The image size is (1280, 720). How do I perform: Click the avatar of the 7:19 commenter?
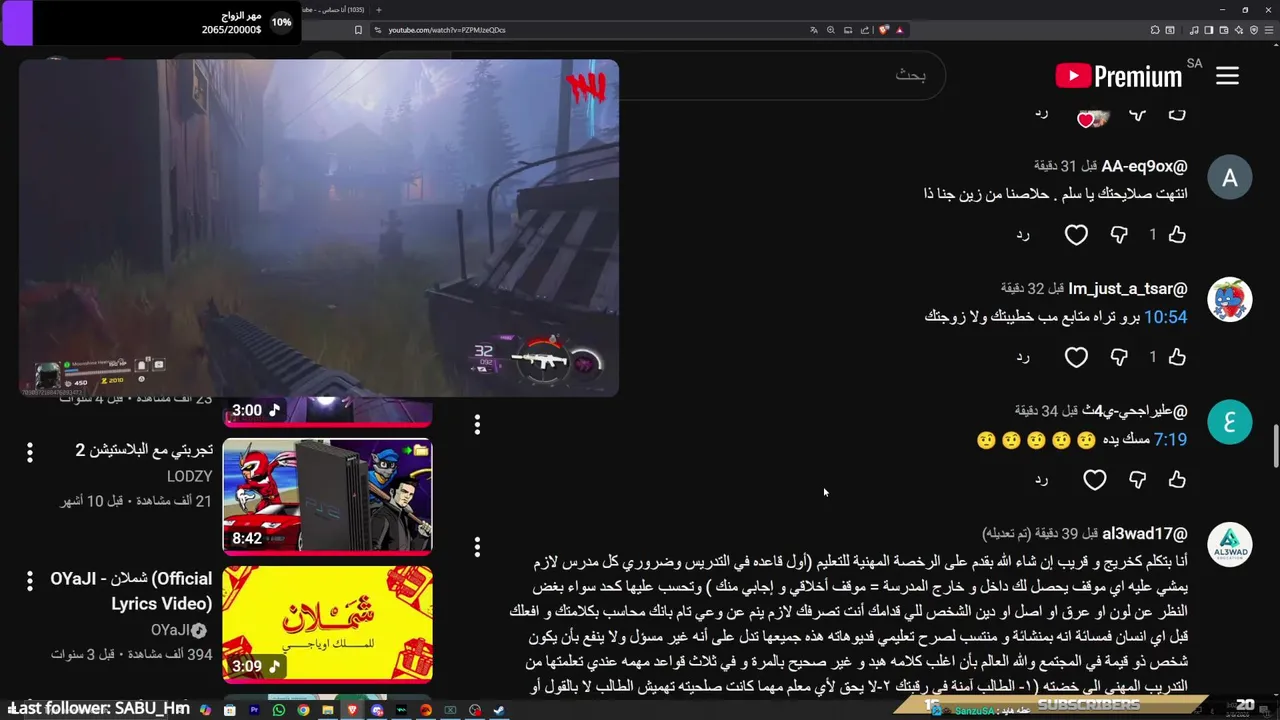1230,423
